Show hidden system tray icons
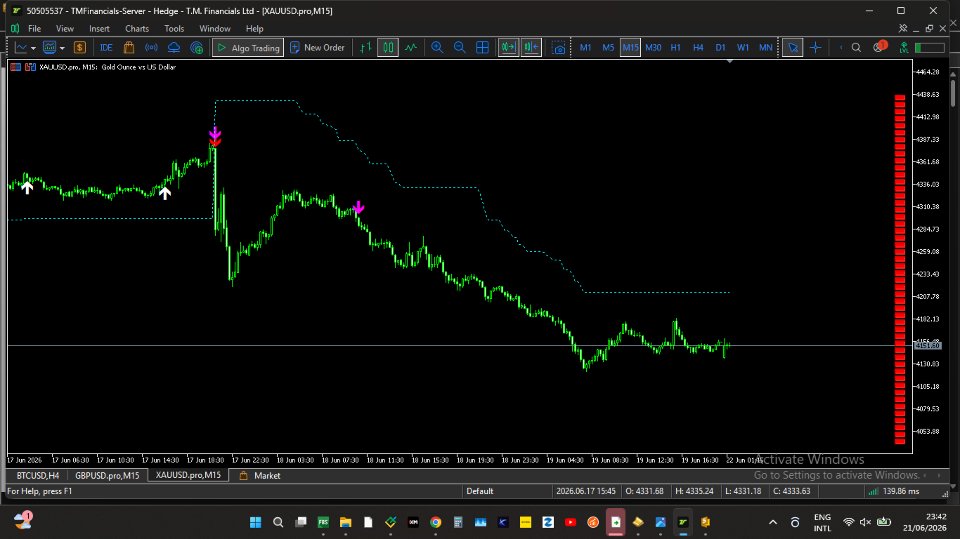The width and height of the screenshot is (960, 539). click(773, 522)
